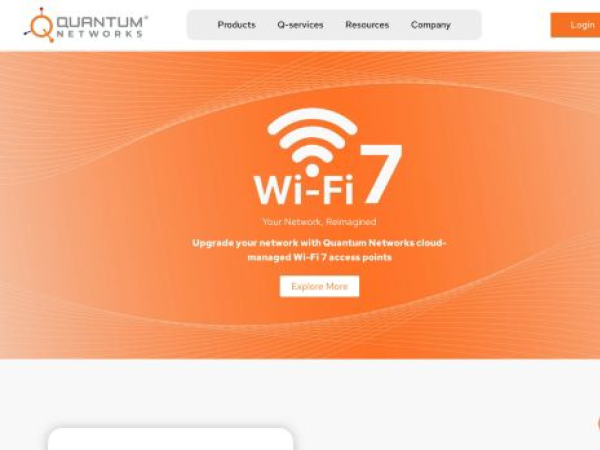Open the orange floating widget at the page edge
The height and width of the screenshot is (450, 600).
click(x=598, y=423)
